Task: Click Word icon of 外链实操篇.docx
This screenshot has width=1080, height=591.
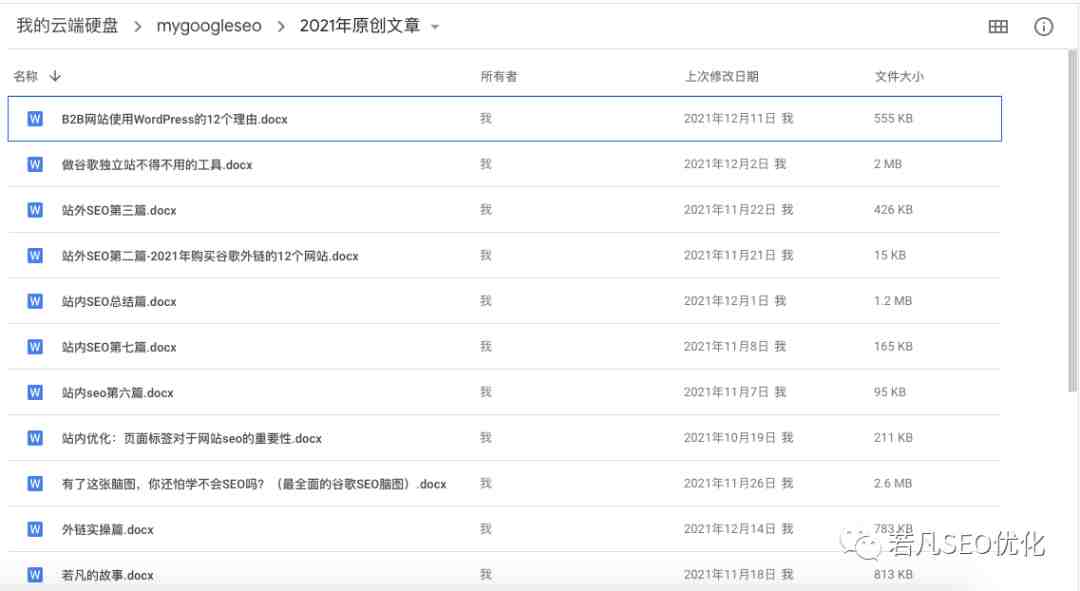Action: (35, 529)
